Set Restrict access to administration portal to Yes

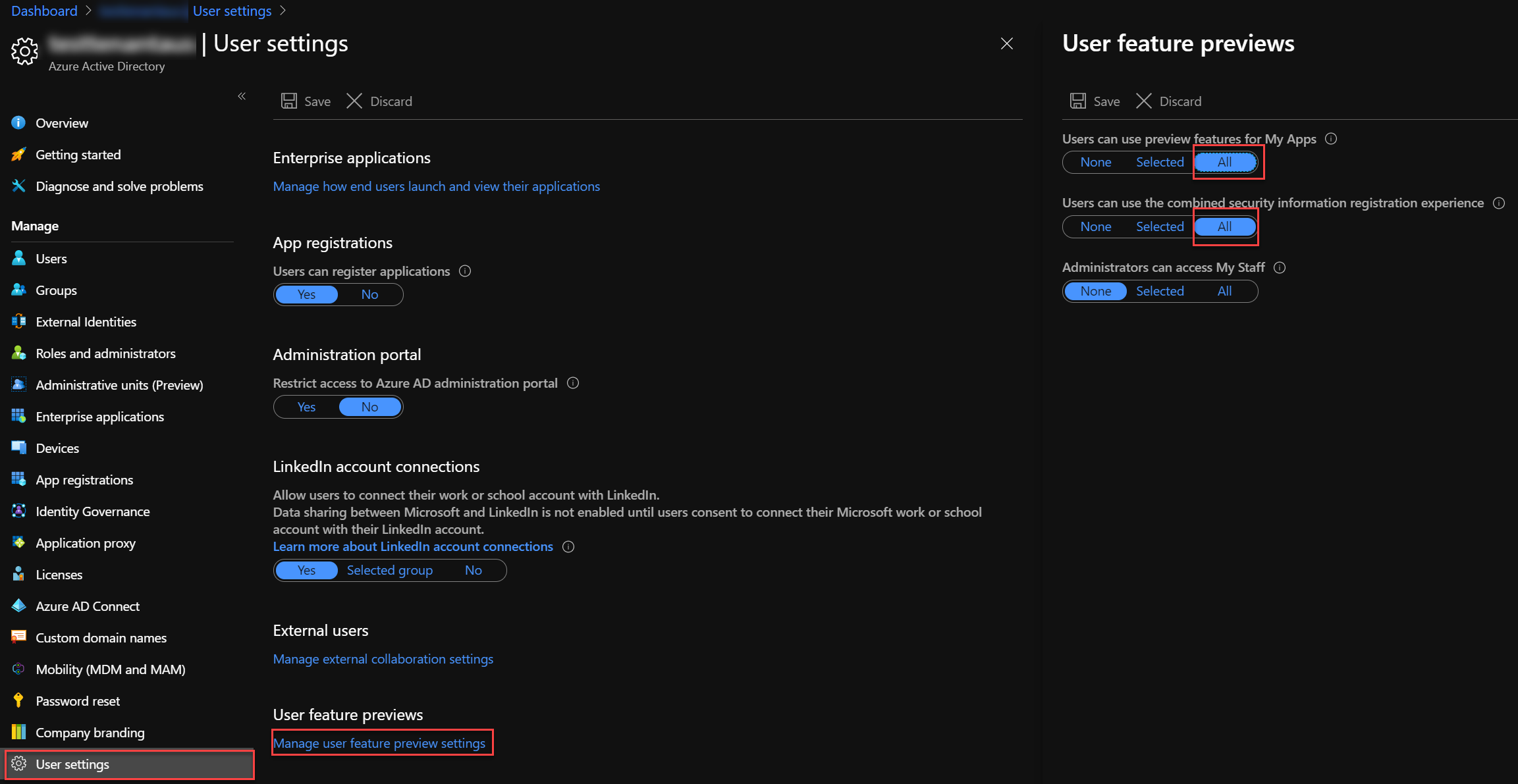pos(306,406)
